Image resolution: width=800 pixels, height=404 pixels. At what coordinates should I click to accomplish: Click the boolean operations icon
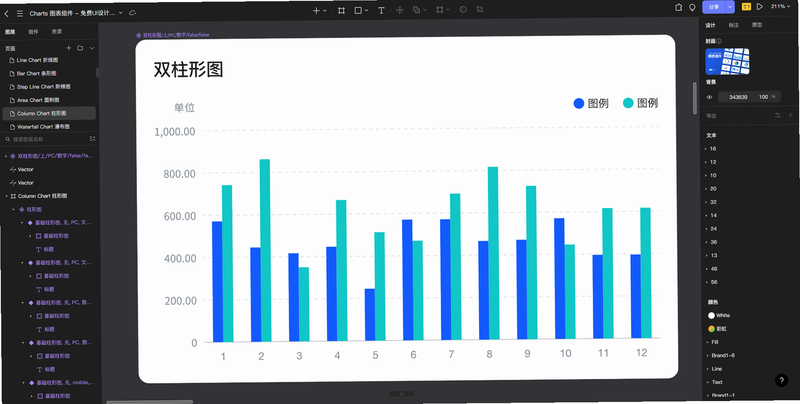(416, 10)
